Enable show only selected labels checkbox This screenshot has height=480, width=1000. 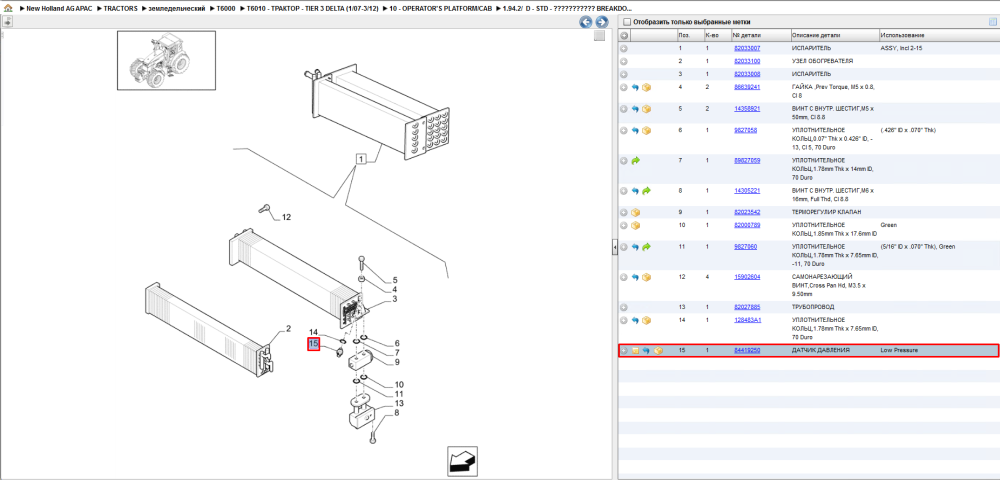point(627,22)
